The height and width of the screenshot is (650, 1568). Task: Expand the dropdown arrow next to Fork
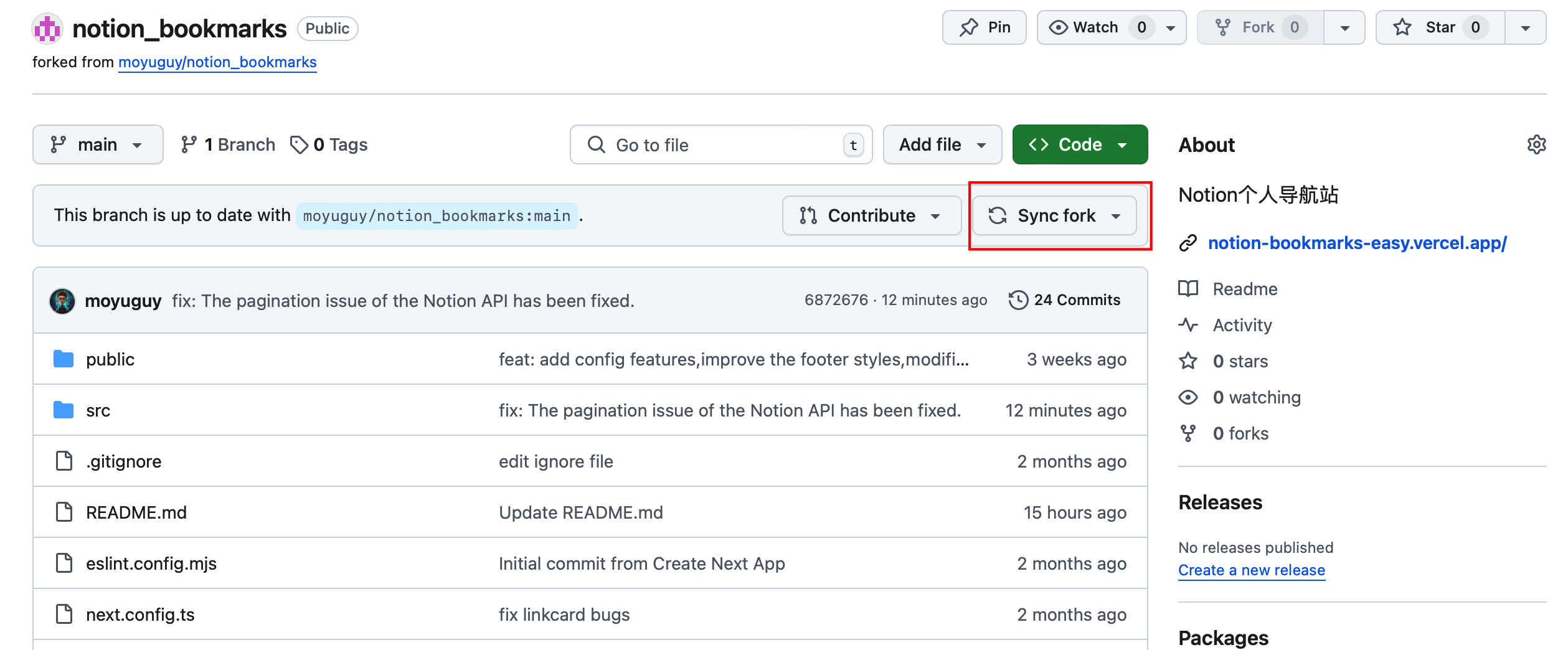[x=1344, y=27]
